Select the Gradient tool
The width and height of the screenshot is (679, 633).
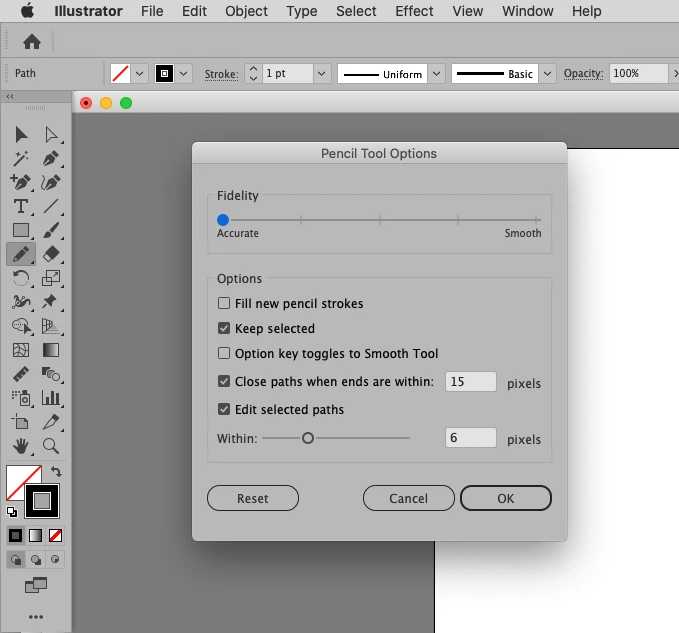pyautogui.click(x=51, y=350)
